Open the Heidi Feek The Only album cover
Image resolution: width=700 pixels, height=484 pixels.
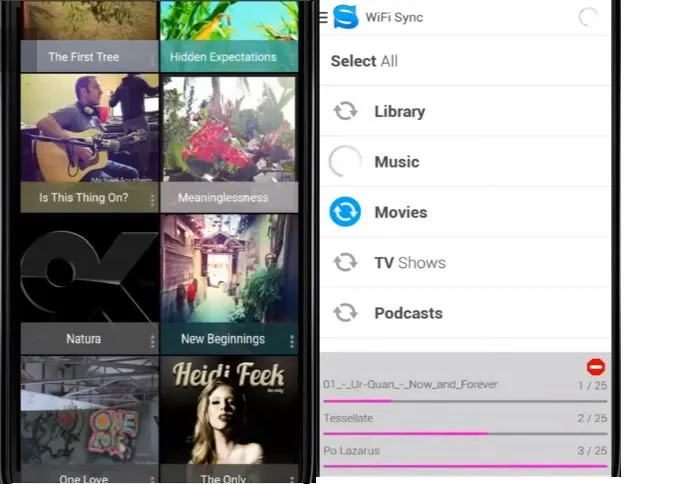pyautogui.click(x=229, y=410)
